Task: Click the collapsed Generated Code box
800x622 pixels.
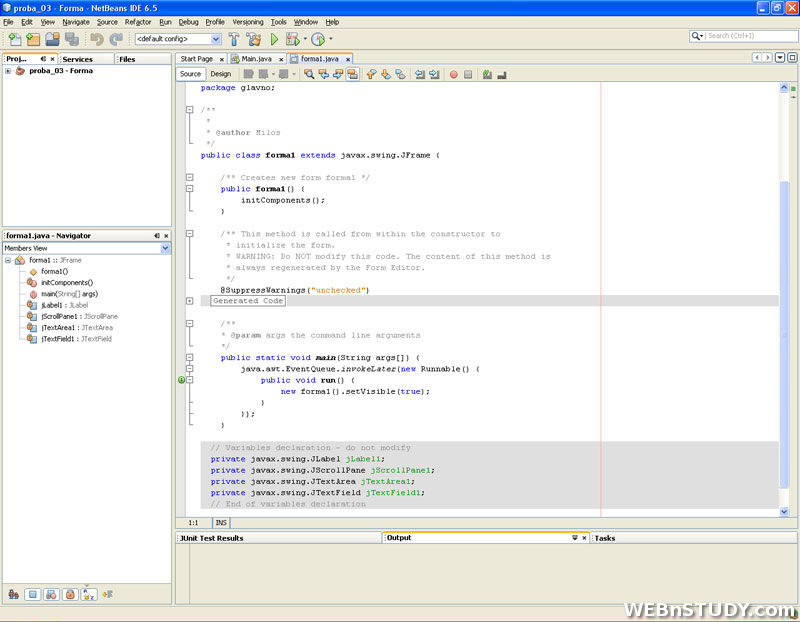Action: pyautogui.click(x=248, y=301)
